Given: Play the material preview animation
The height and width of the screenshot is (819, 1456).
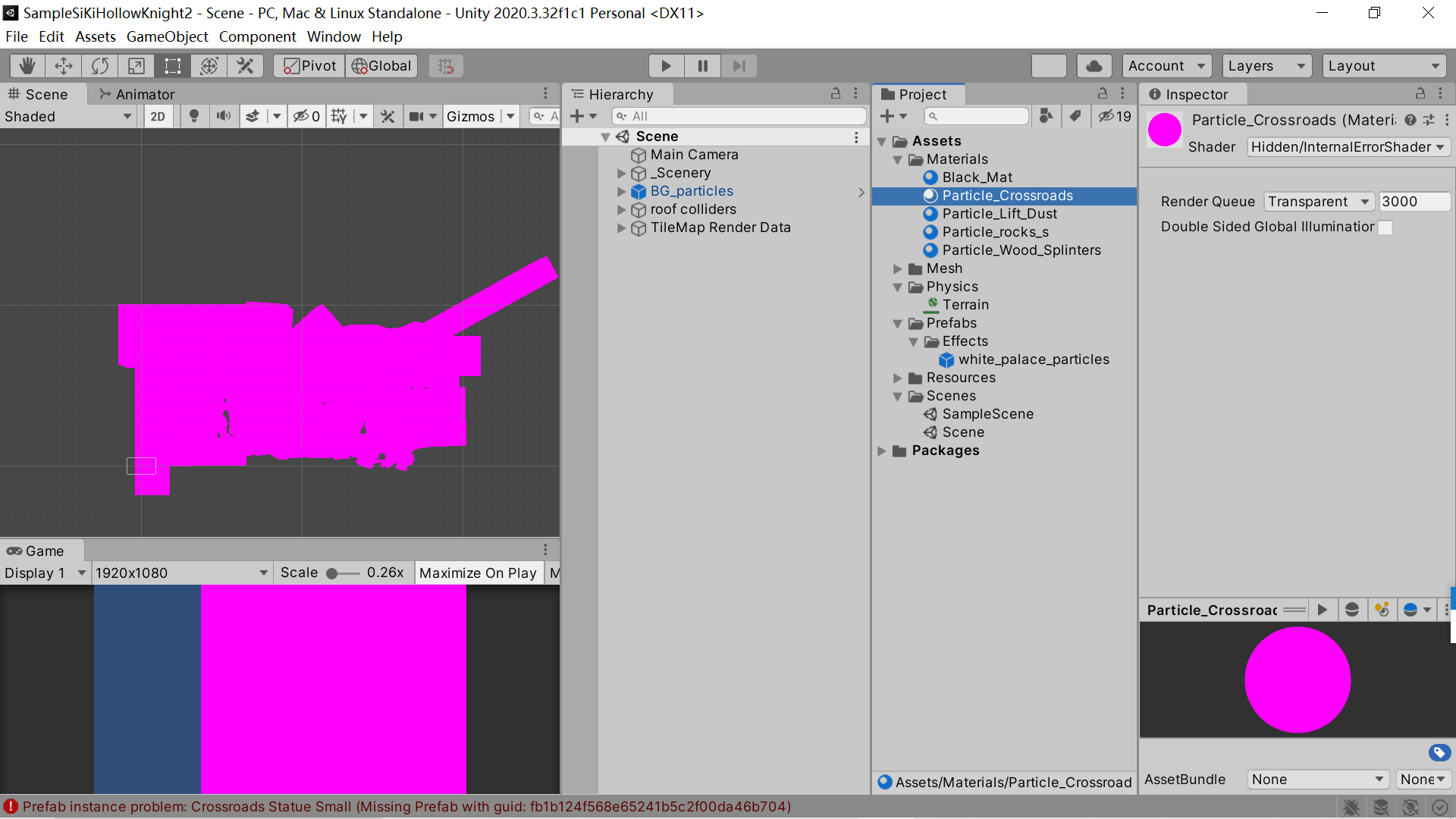Looking at the screenshot, I should (x=1323, y=610).
